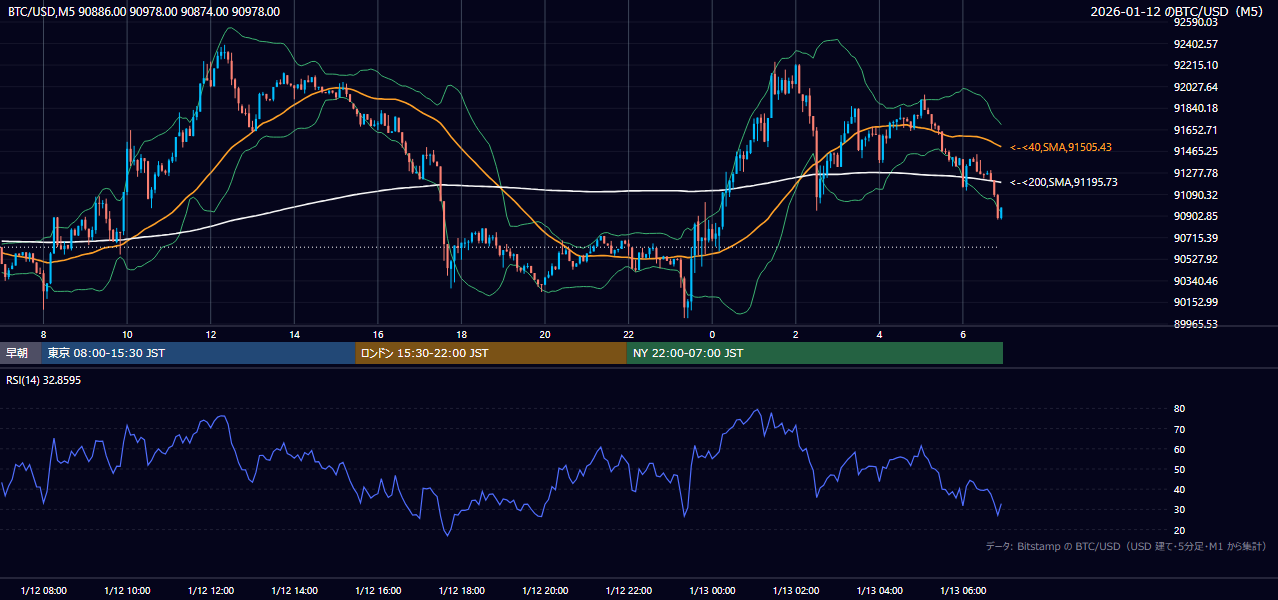Click the 1/12 10:00 time axis label
This screenshot has width=1278, height=600.
tap(127, 590)
